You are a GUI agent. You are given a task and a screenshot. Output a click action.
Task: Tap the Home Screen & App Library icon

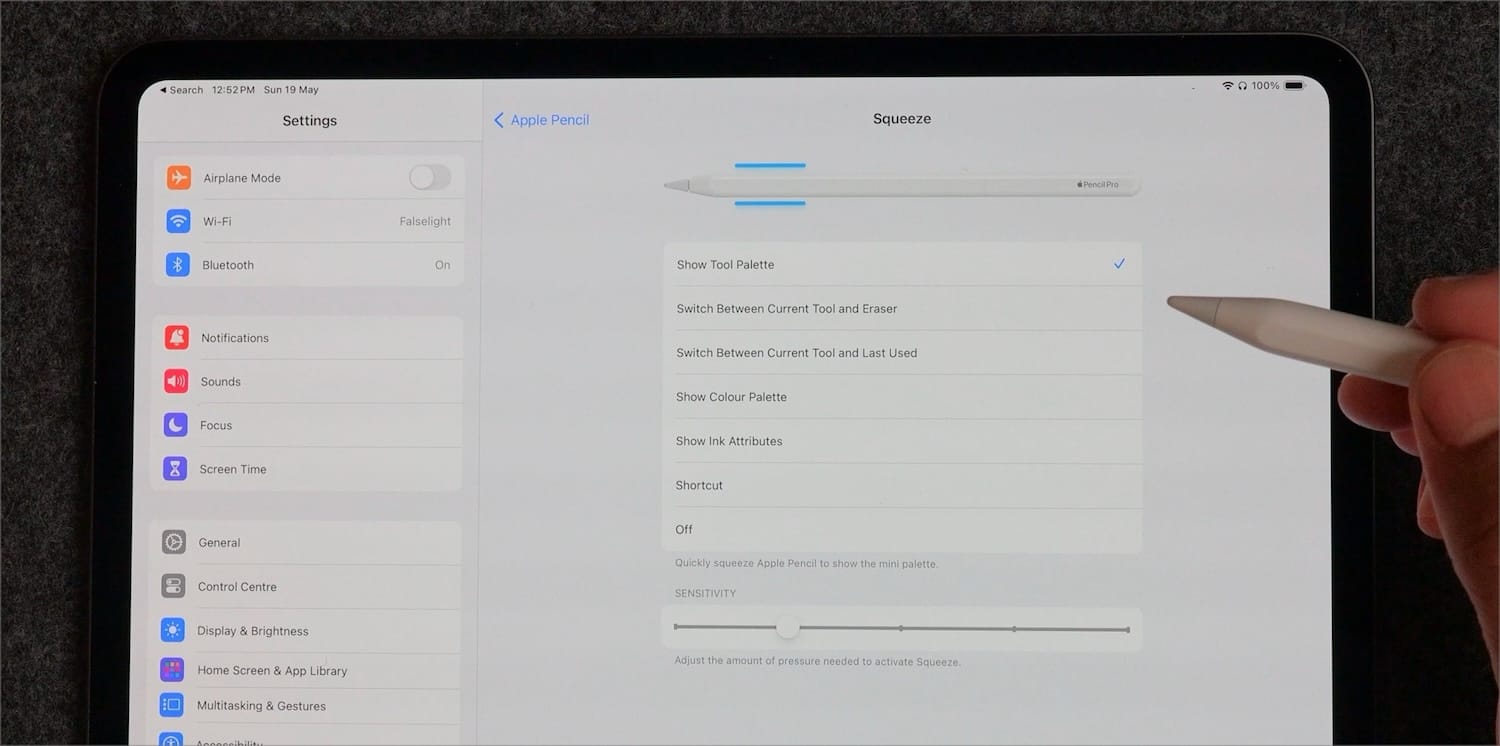tap(172, 670)
